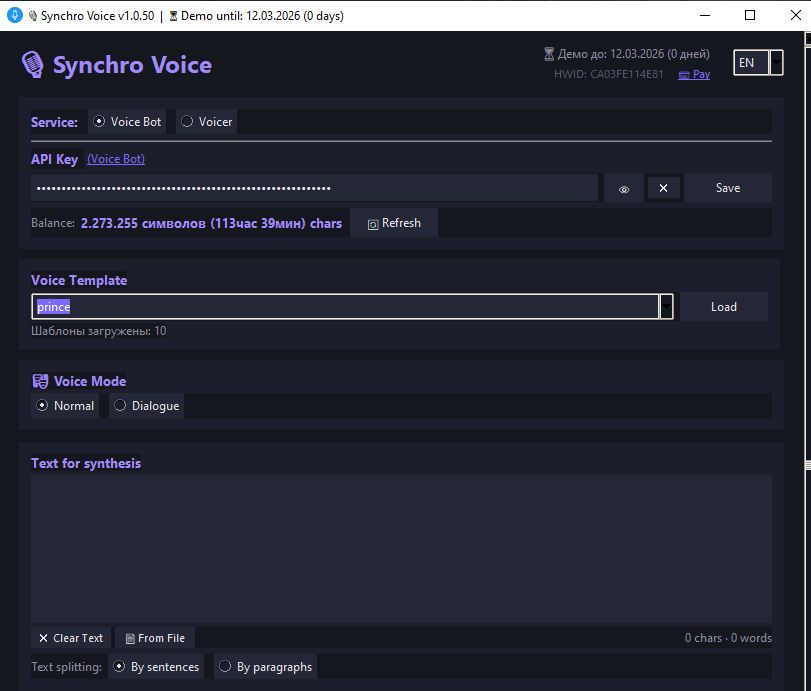This screenshot has width=811, height=691.
Task: Clear the API key using the X icon
Action: [663, 187]
